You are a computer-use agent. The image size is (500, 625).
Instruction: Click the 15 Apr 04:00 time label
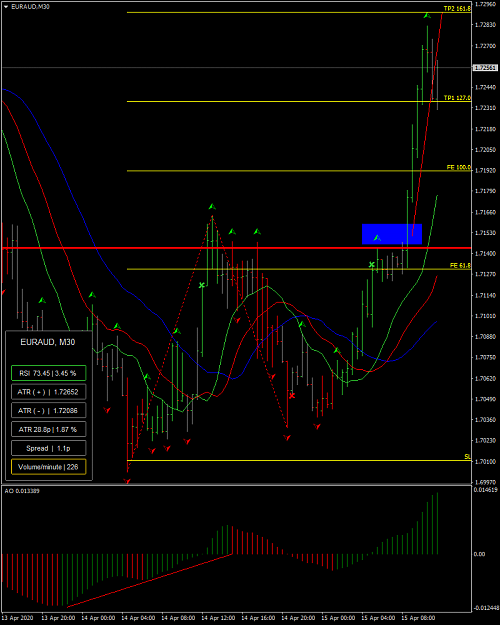tap(378, 618)
